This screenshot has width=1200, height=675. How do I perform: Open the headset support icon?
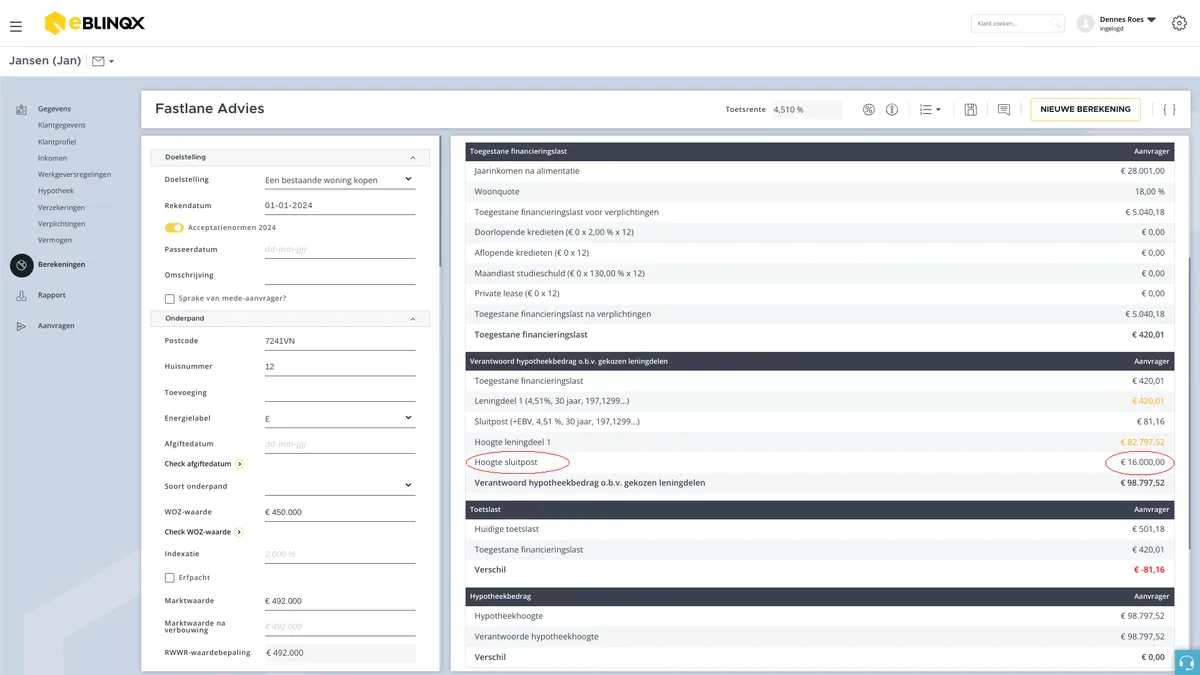pyautogui.click(x=1187, y=662)
